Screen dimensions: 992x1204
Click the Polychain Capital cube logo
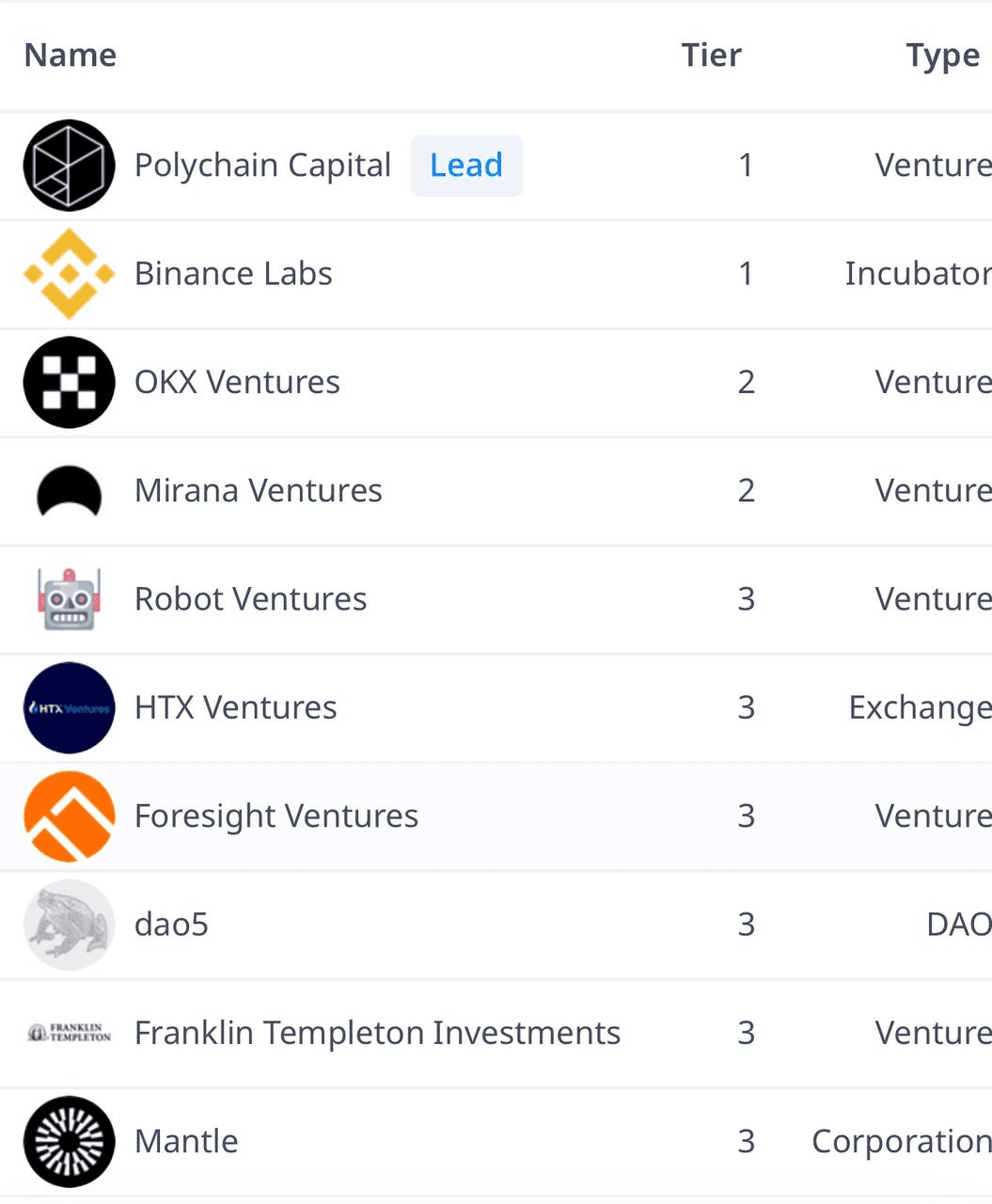69,166
